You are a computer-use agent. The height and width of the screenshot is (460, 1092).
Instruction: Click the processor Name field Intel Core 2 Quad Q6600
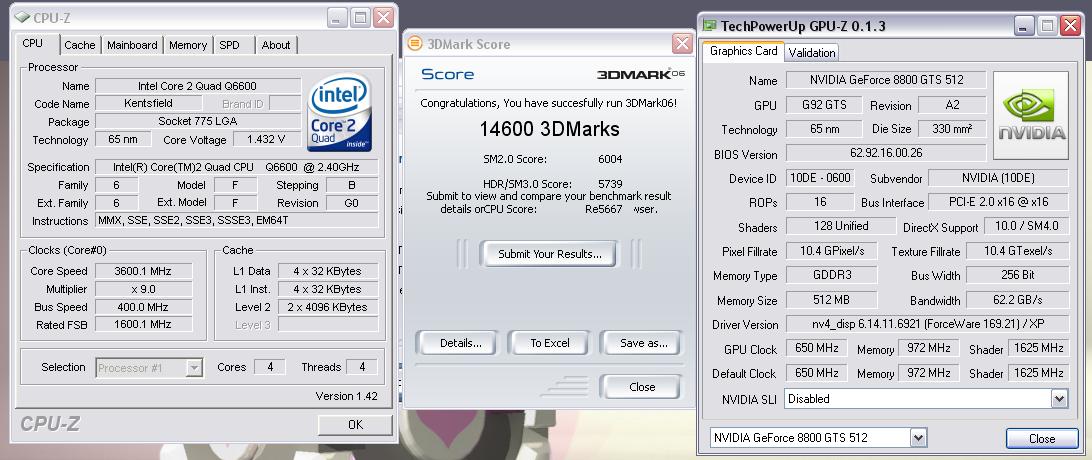coord(198,86)
